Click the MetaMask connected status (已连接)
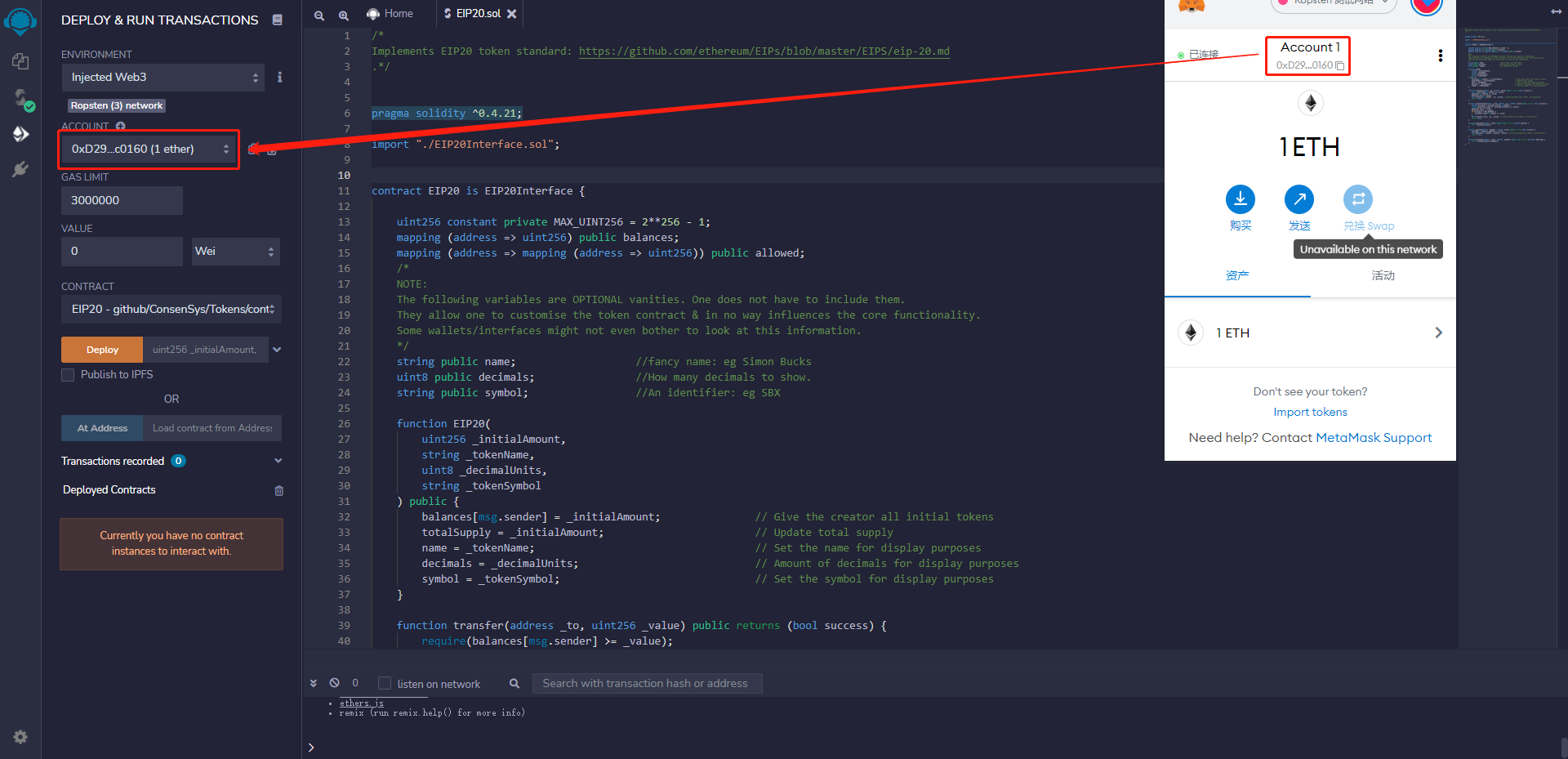 pyautogui.click(x=1198, y=55)
